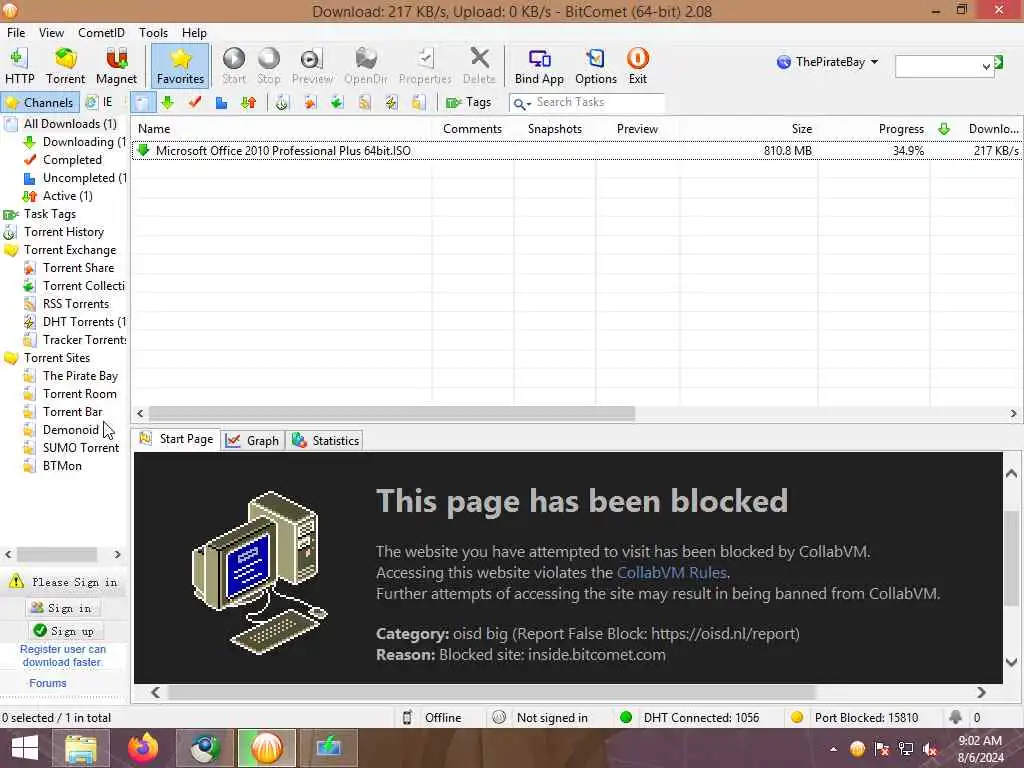The width and height of the screenshot is (1024, 768).
Task: Click the Start Page pane's scroll down arrow
Action: (x=1012, y=662)
